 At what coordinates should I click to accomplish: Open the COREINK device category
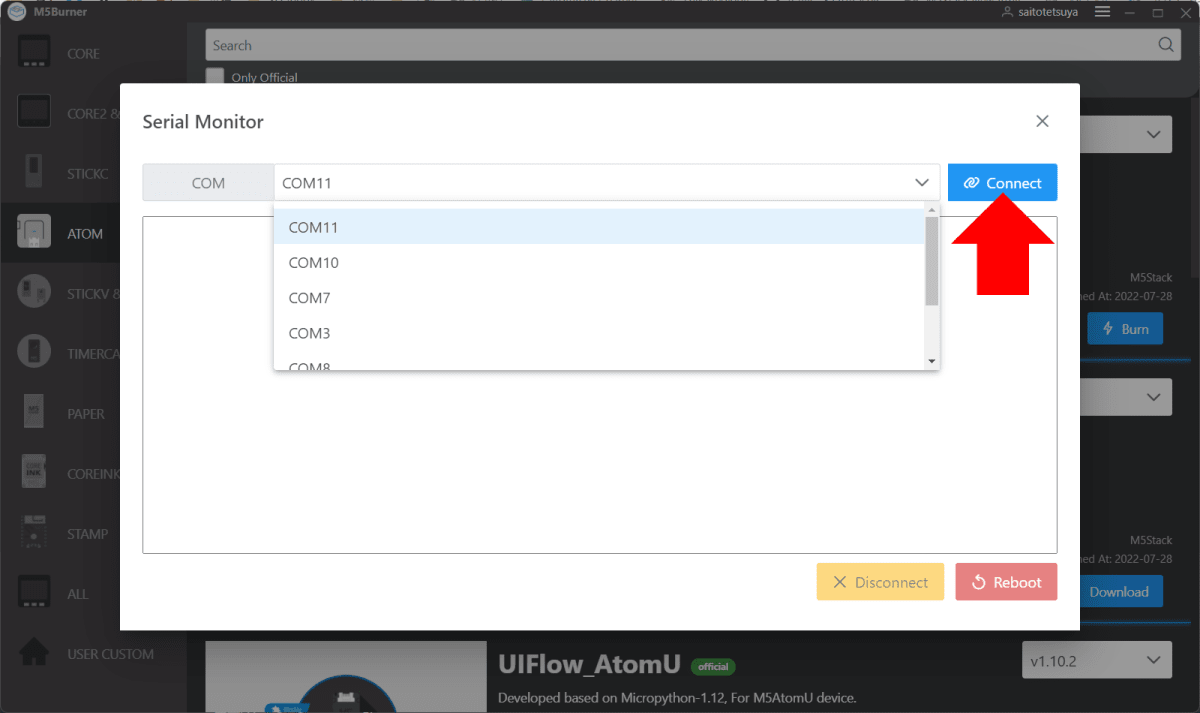click(x=93, y=473)
